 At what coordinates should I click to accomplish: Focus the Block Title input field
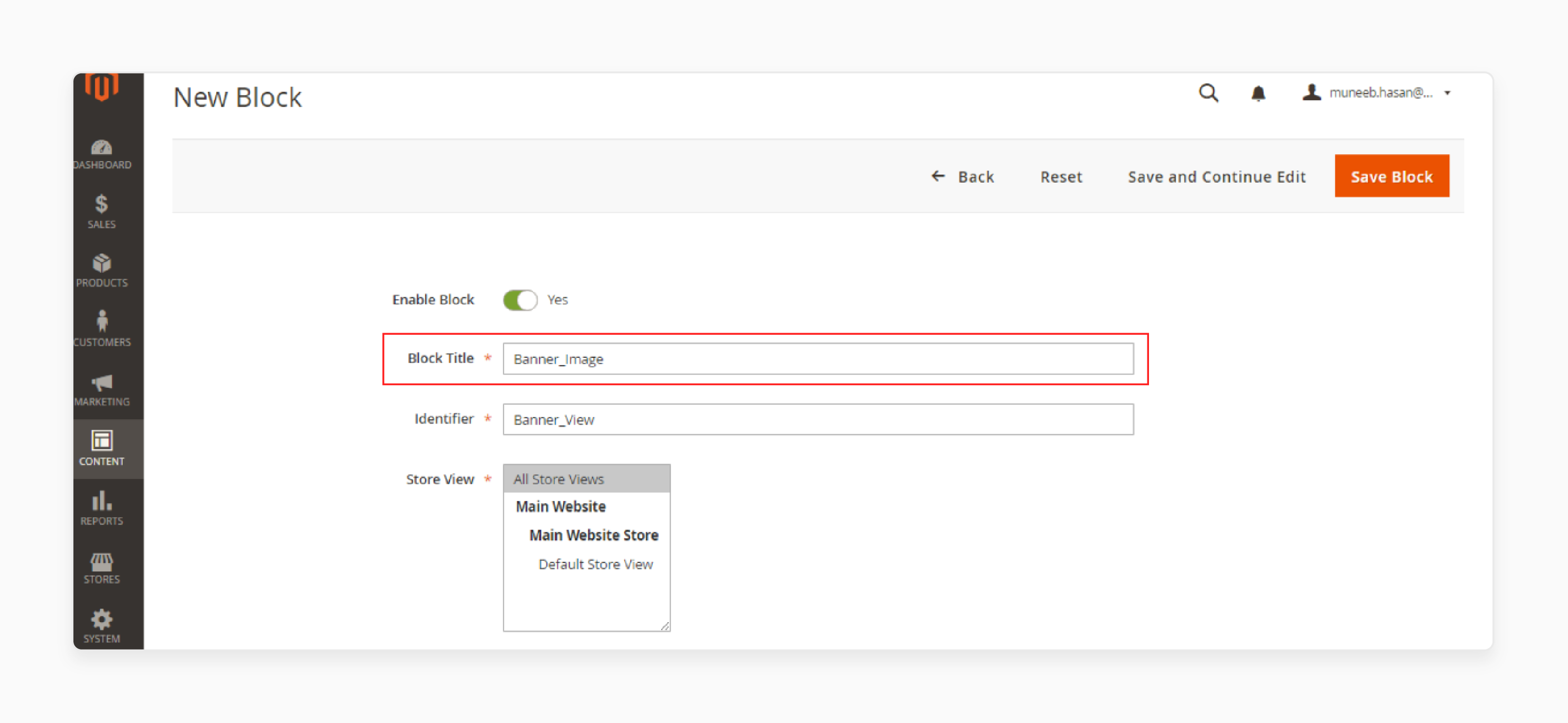pyautogui.click(x=818, y=359)
